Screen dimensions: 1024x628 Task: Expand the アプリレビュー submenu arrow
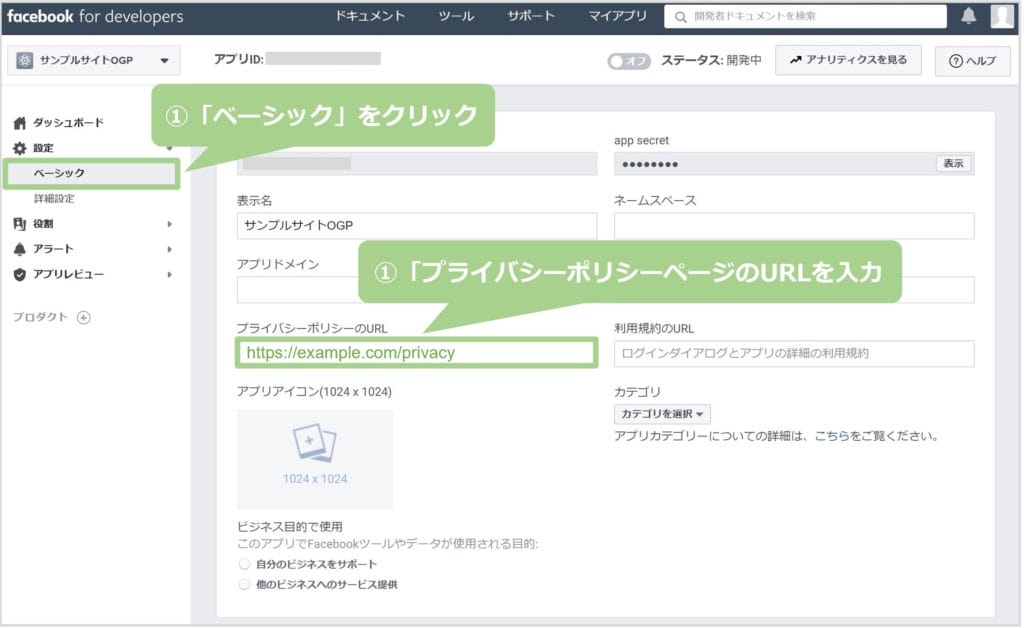point(170,275)
